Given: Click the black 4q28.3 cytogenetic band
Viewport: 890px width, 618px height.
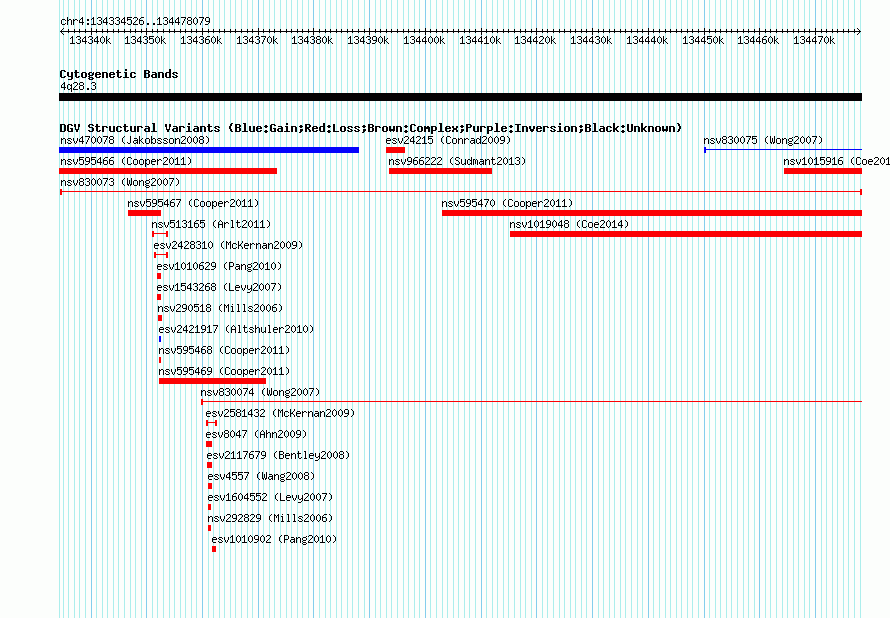Looking at the screenshot, I should tap(460, 97).
